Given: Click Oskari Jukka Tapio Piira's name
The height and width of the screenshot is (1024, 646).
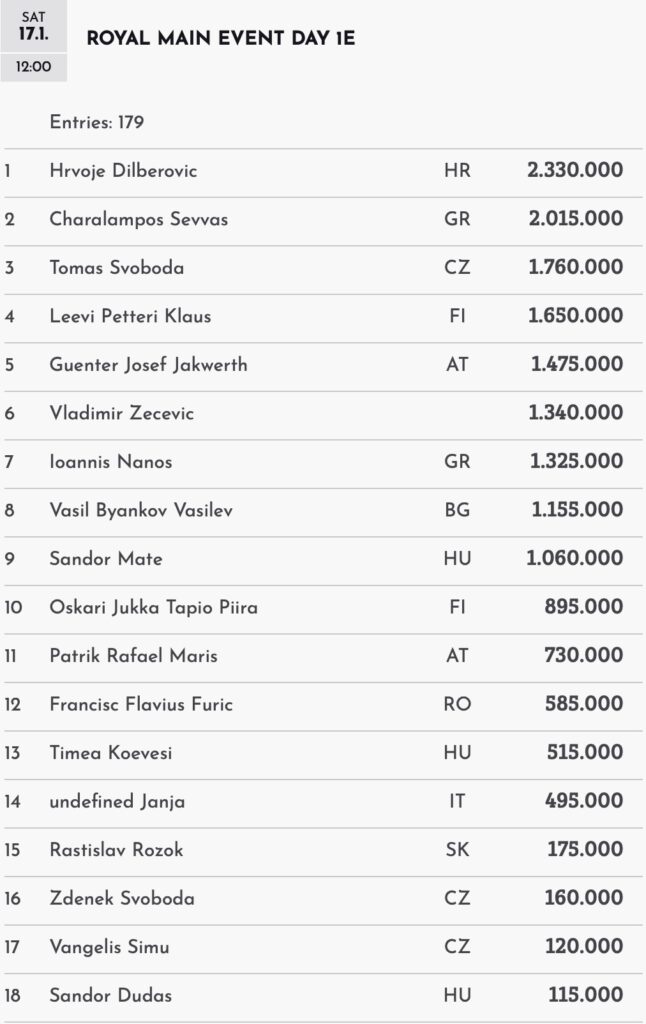Looking at the screenshot, I should tap(153, 607).
